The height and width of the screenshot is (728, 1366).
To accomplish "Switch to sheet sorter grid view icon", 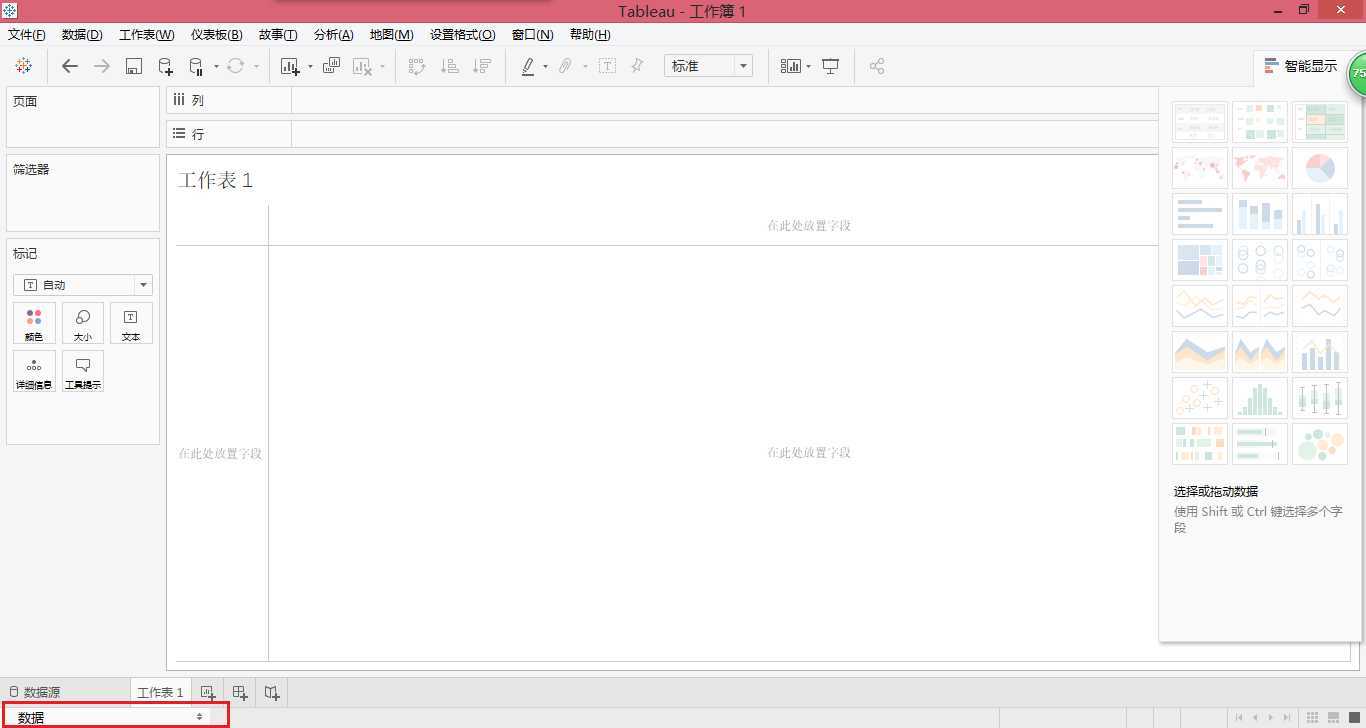I will point(1313,717).
